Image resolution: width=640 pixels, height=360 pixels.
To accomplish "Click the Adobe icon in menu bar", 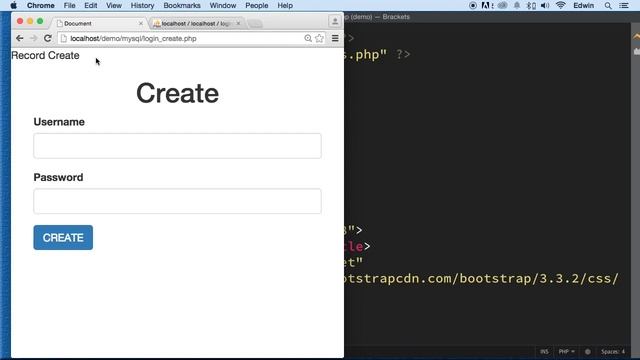I will (487, 5).
